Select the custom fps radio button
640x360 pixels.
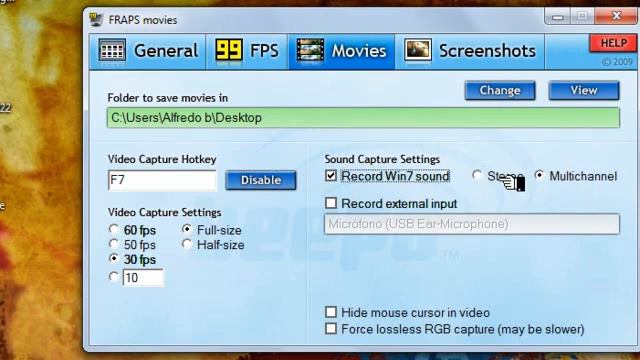pos(113,277)
